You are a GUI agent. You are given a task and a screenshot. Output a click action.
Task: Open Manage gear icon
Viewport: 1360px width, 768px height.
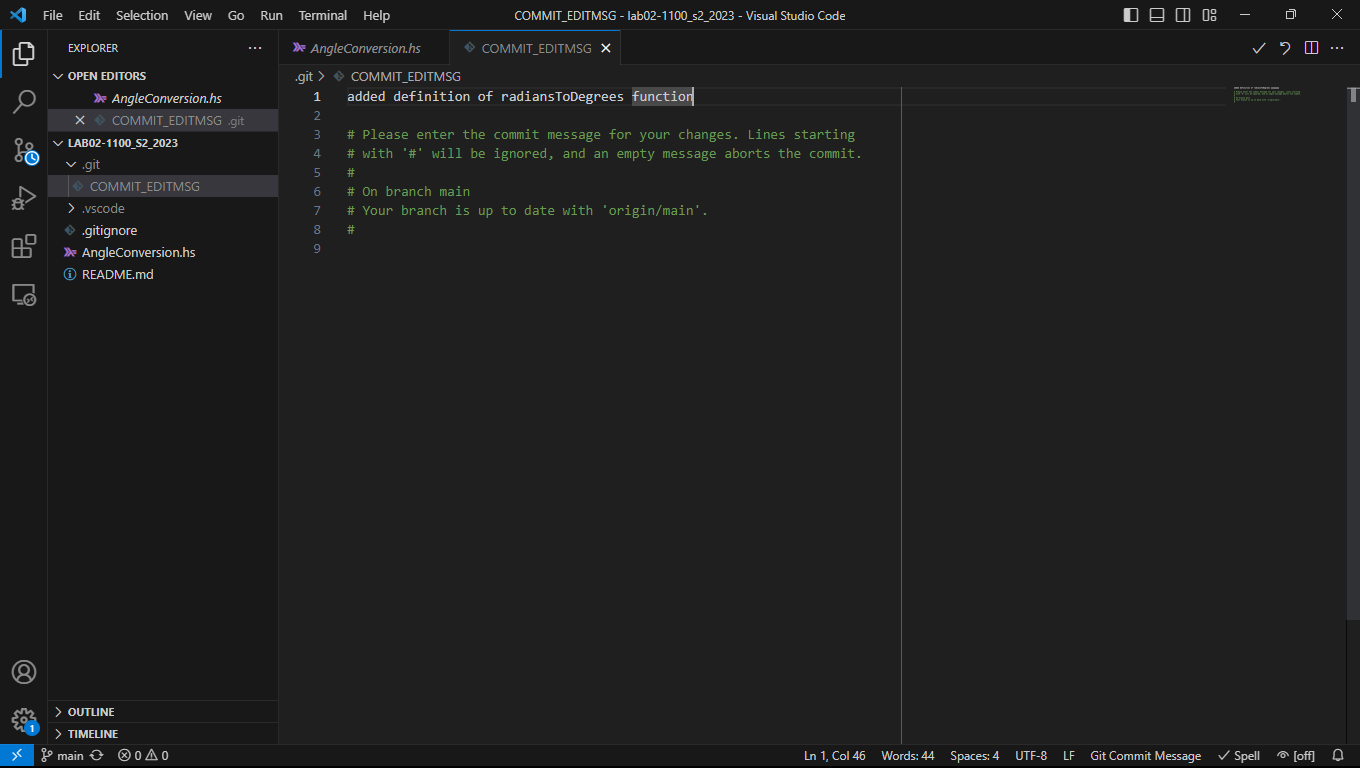pos(24,720)
